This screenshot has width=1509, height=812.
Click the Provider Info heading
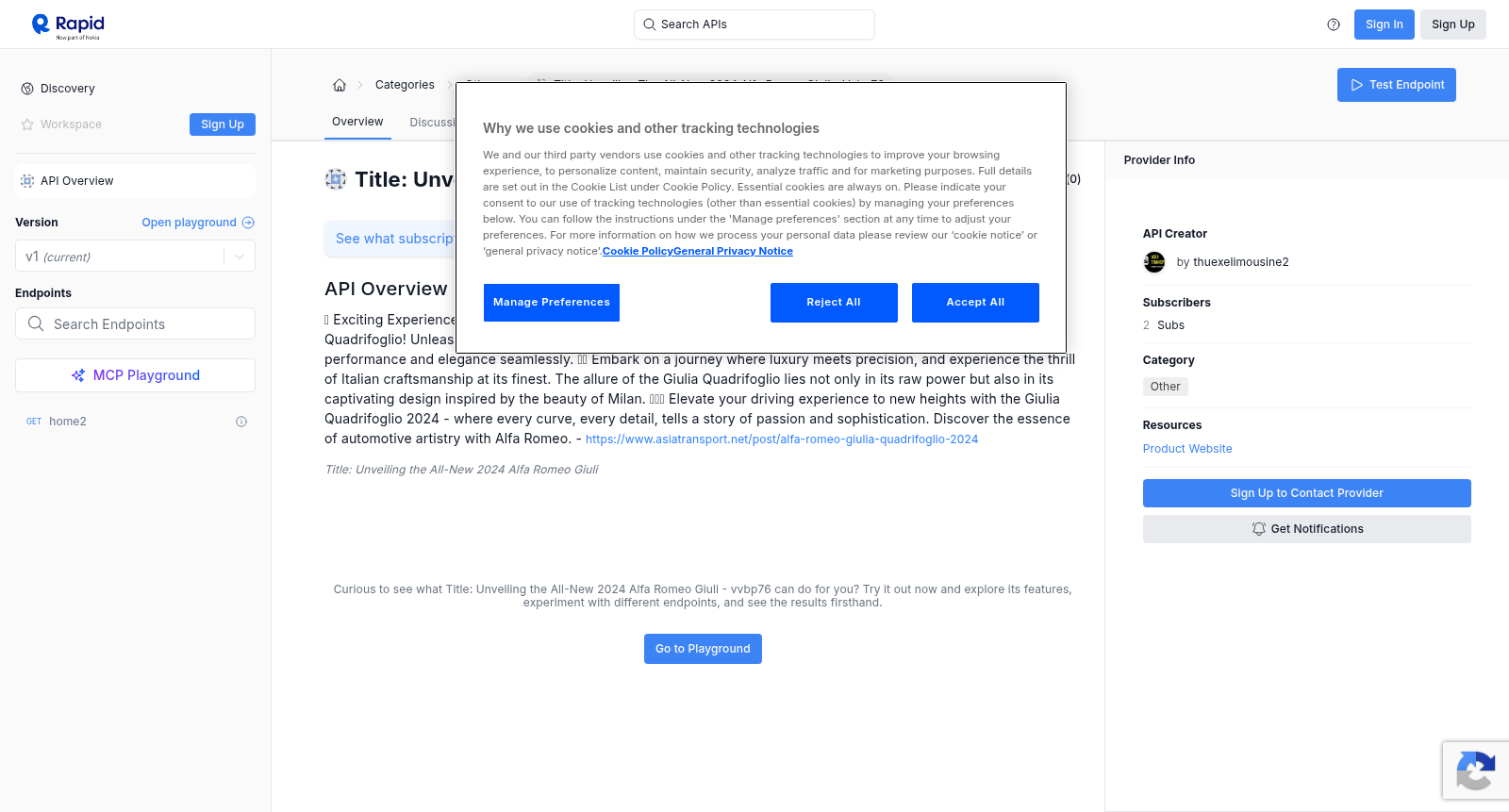pyautogui.click(x=1159, y=160)
